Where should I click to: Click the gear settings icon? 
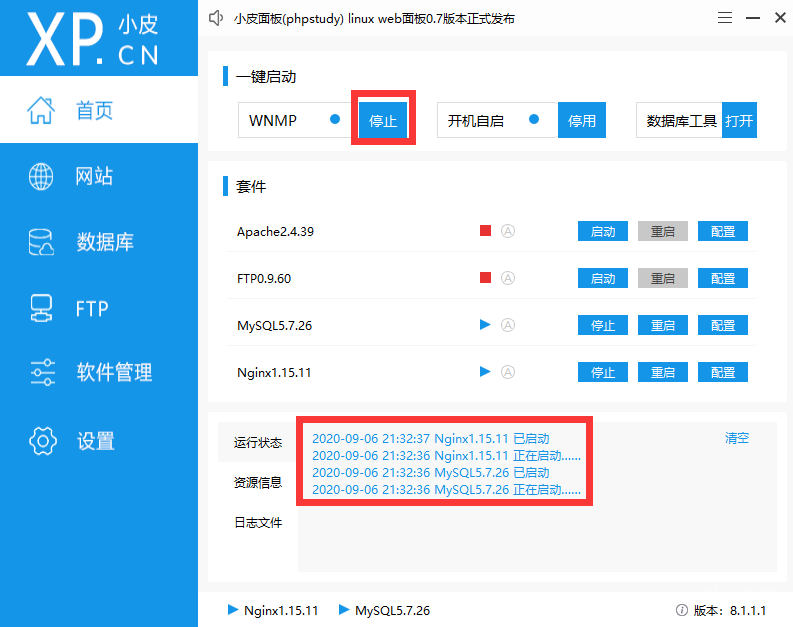click(43, 441)
